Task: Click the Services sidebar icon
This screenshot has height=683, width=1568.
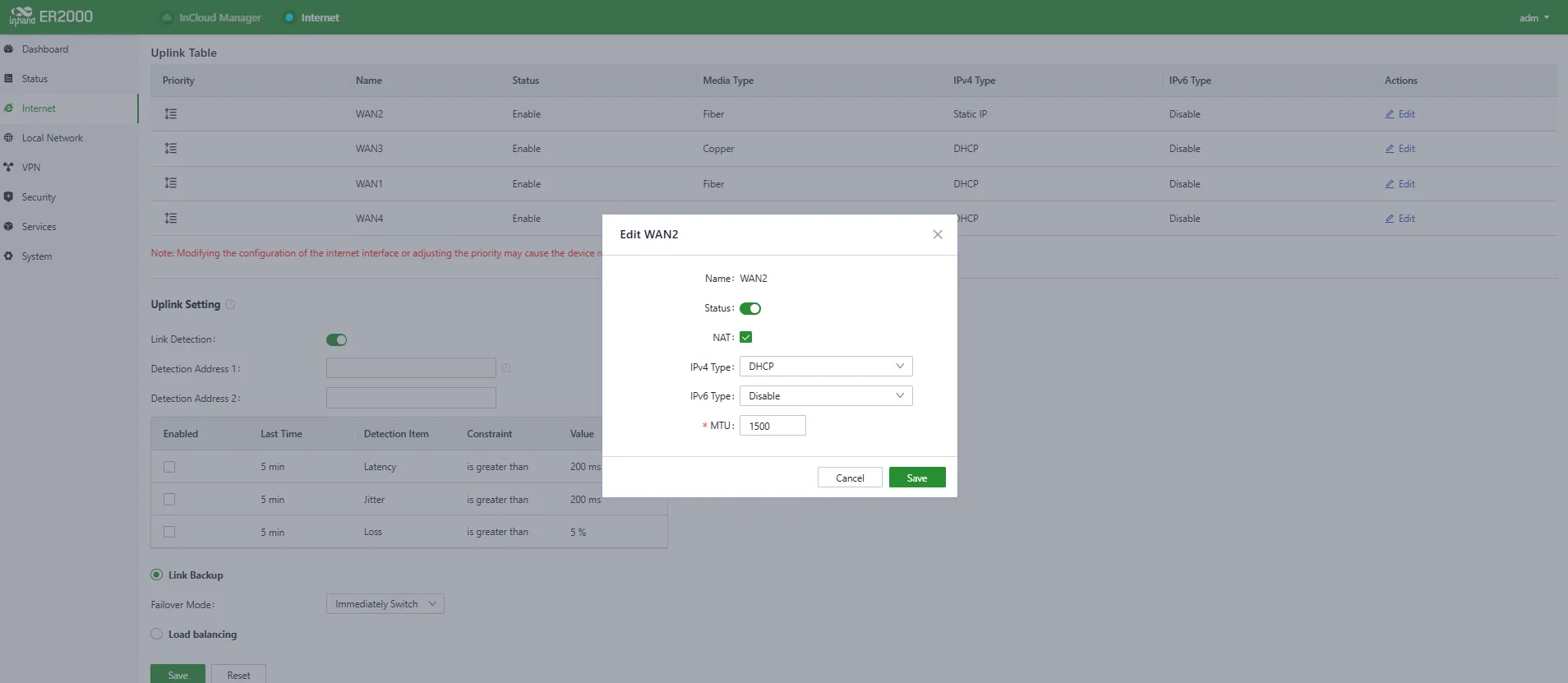Action: pos(8,227)
